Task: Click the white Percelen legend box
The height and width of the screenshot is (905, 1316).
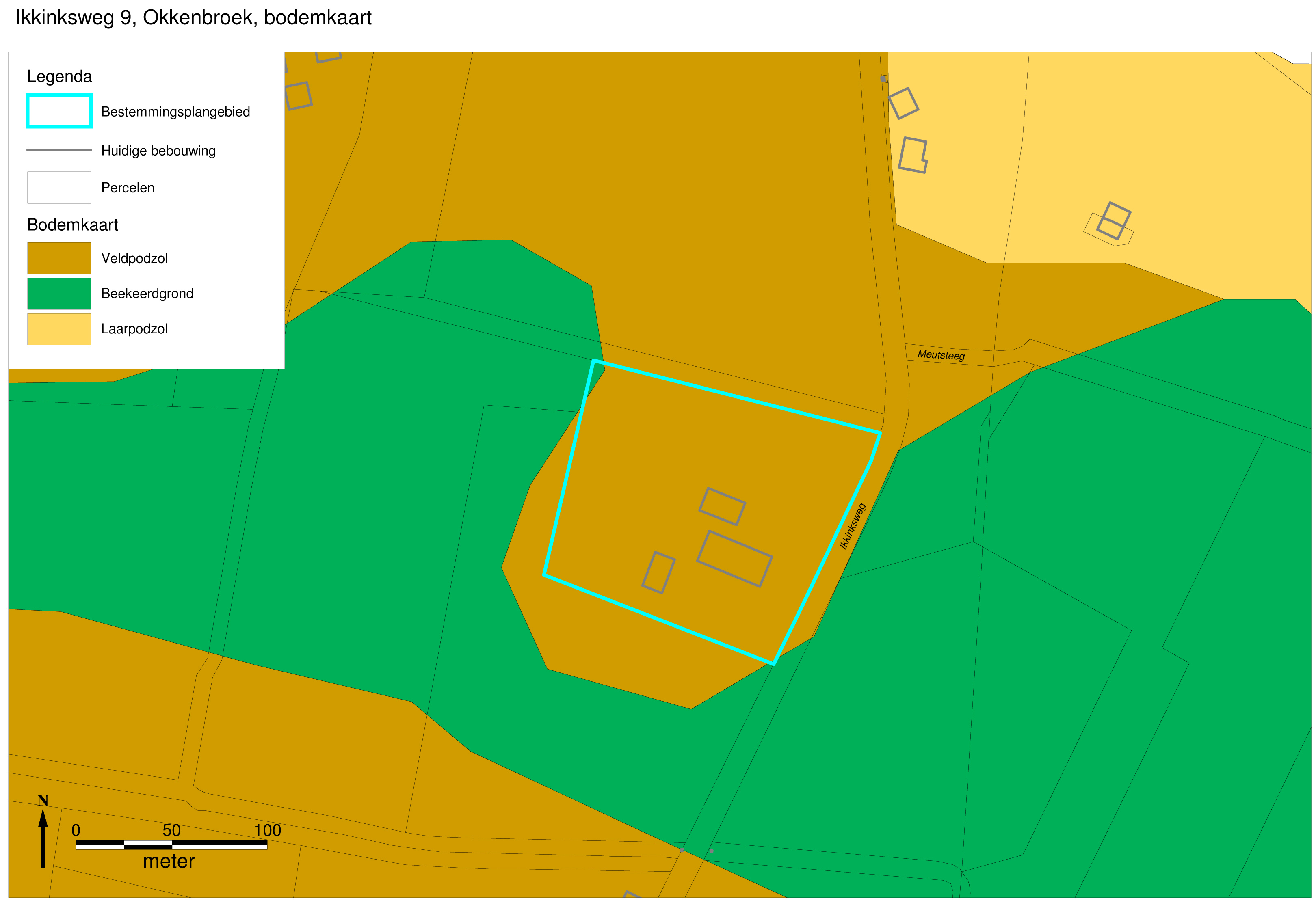Action: point(59,188)
